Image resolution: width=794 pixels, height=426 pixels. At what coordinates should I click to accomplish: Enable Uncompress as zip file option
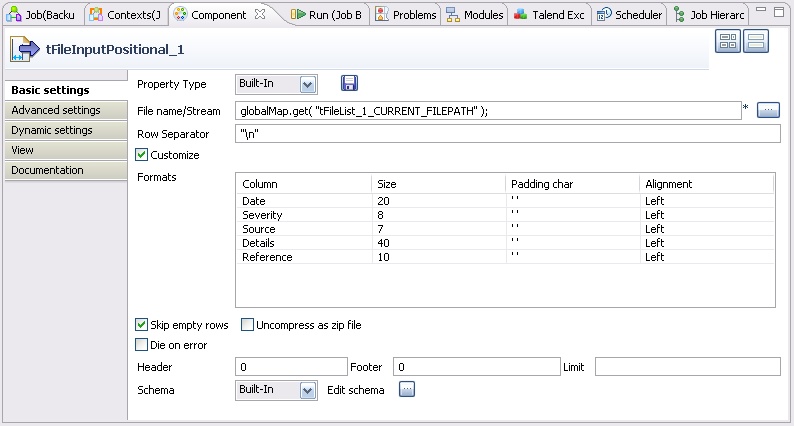point(248,325)
